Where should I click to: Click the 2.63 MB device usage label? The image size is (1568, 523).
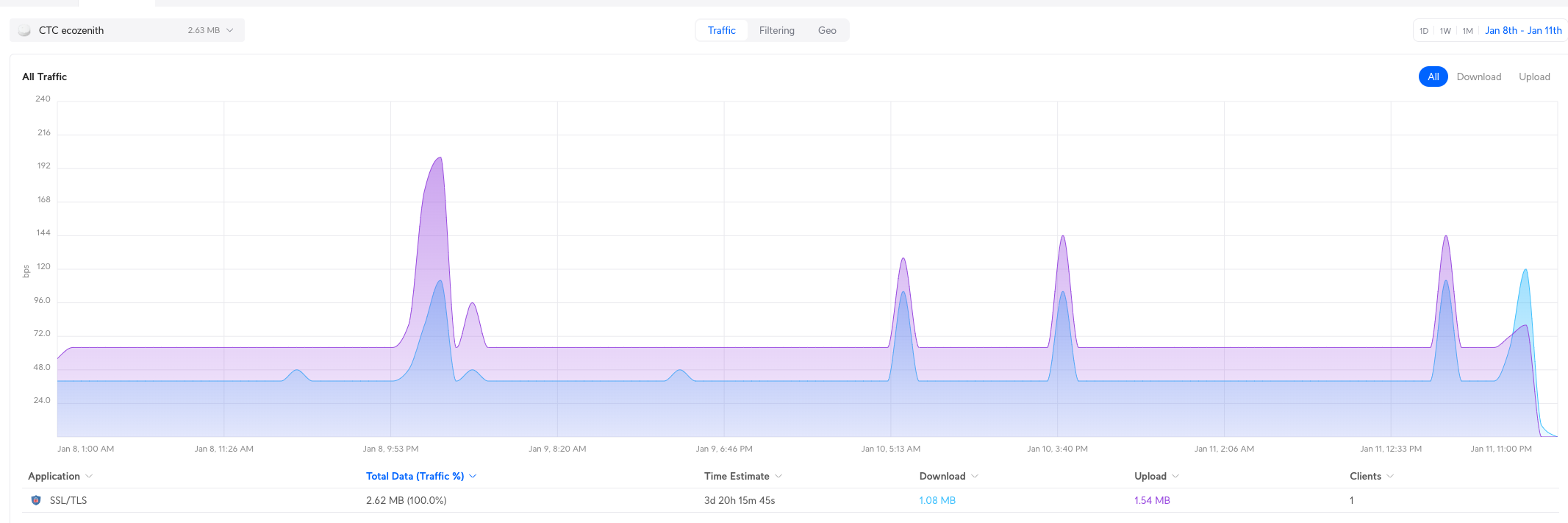[204, 30]
